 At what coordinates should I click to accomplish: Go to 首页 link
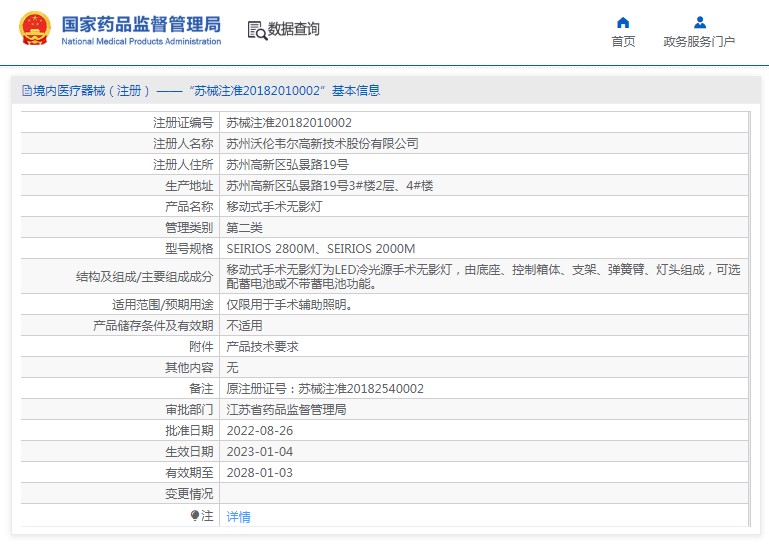click(623, 42)
